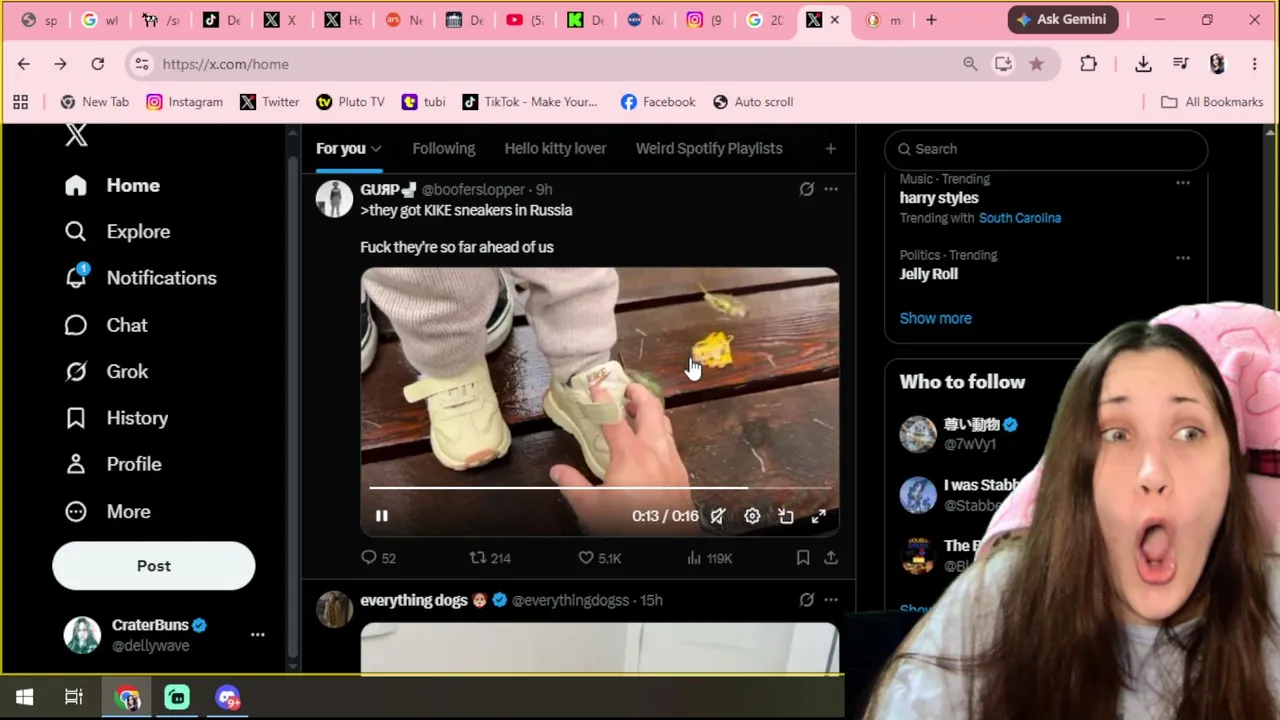The image size is (1280, 720).
Task: Switch to the Following timeline tab
Action: point(444,149)
